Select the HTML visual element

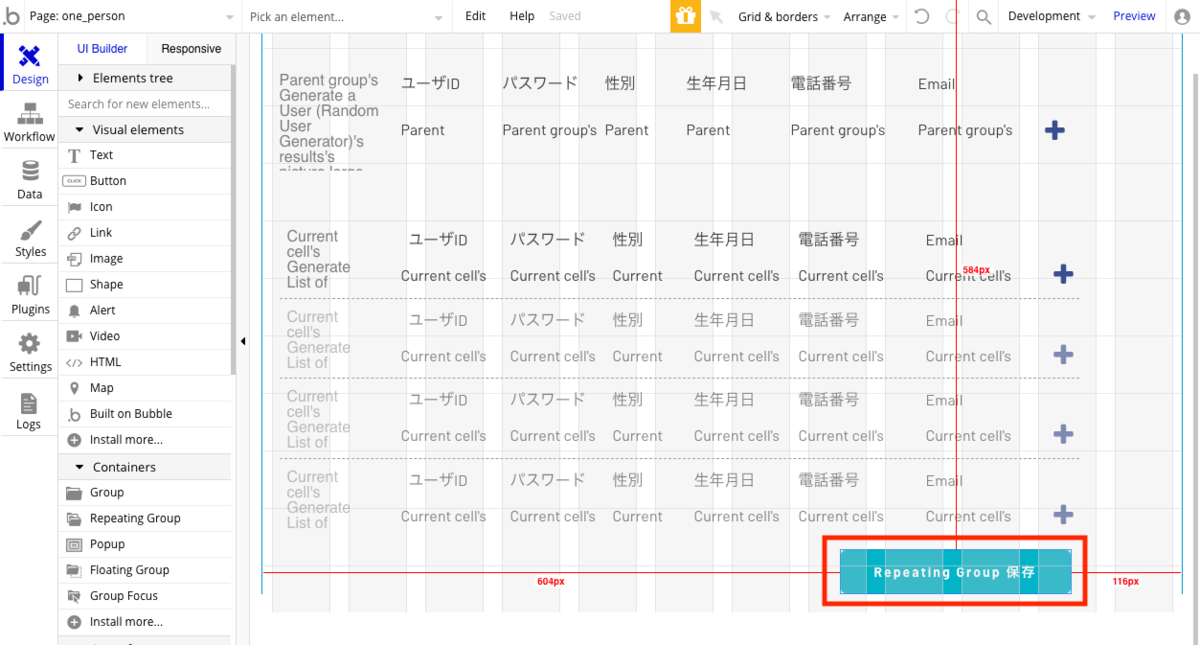coord(145,362)
